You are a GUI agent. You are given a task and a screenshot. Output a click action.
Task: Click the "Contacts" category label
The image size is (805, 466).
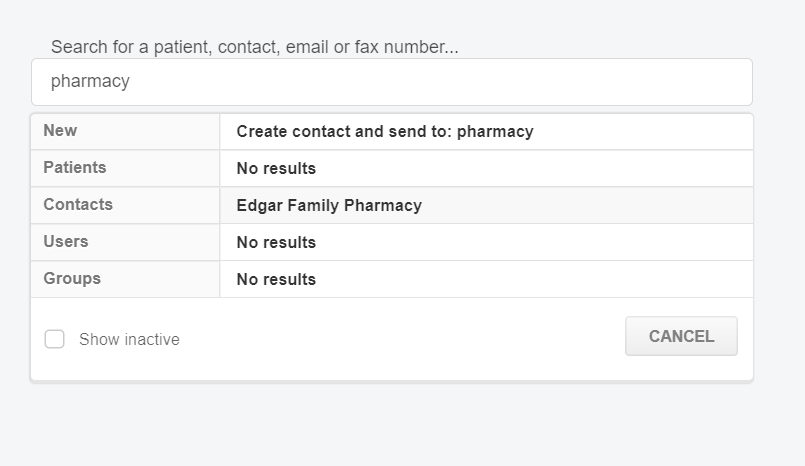tap(78, 205)
